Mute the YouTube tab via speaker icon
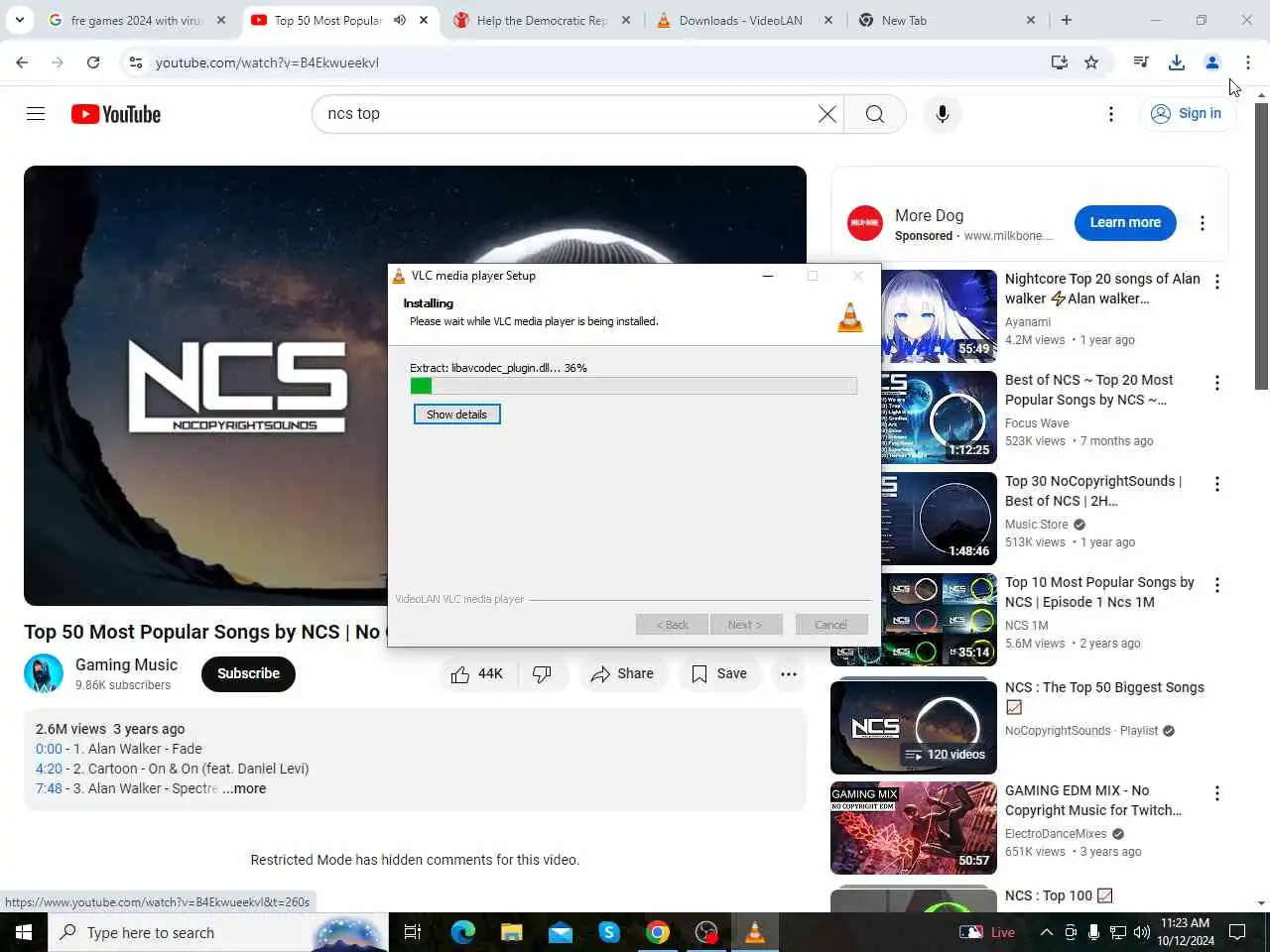1270x952 pixels. click(400, 20)
